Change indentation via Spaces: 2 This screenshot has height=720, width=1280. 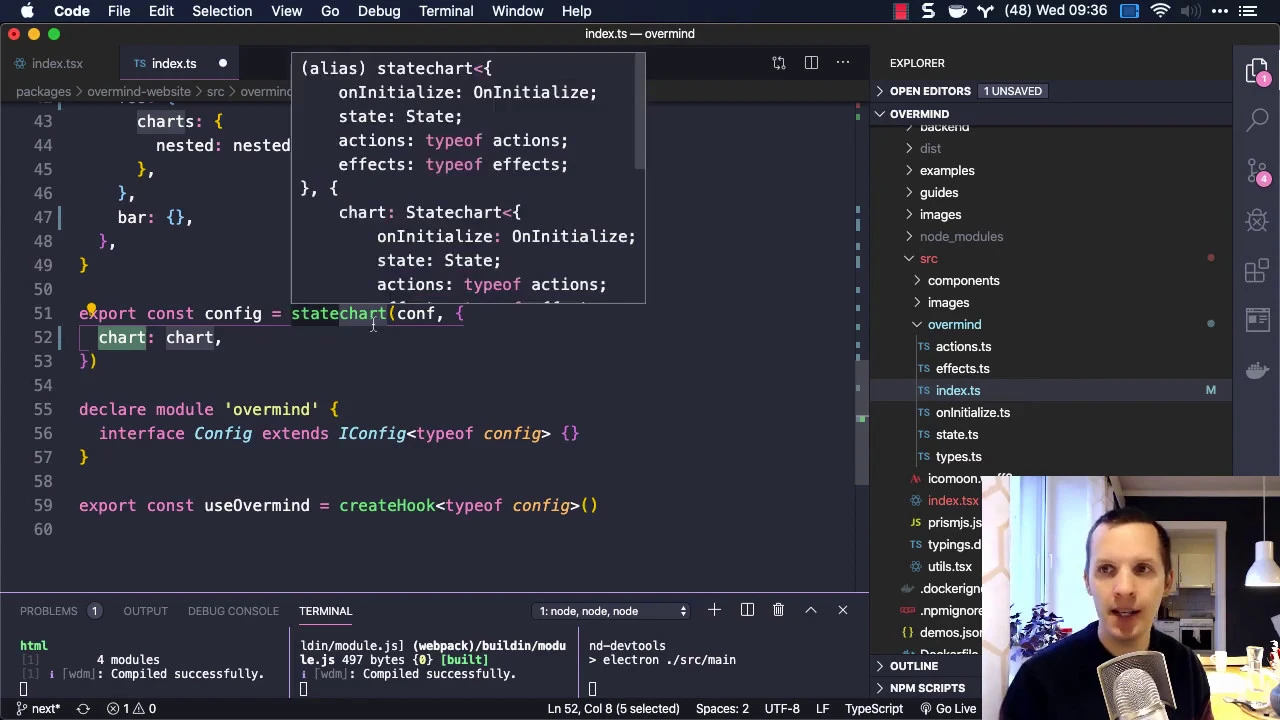pyautogui.click(x=722, y=709)
